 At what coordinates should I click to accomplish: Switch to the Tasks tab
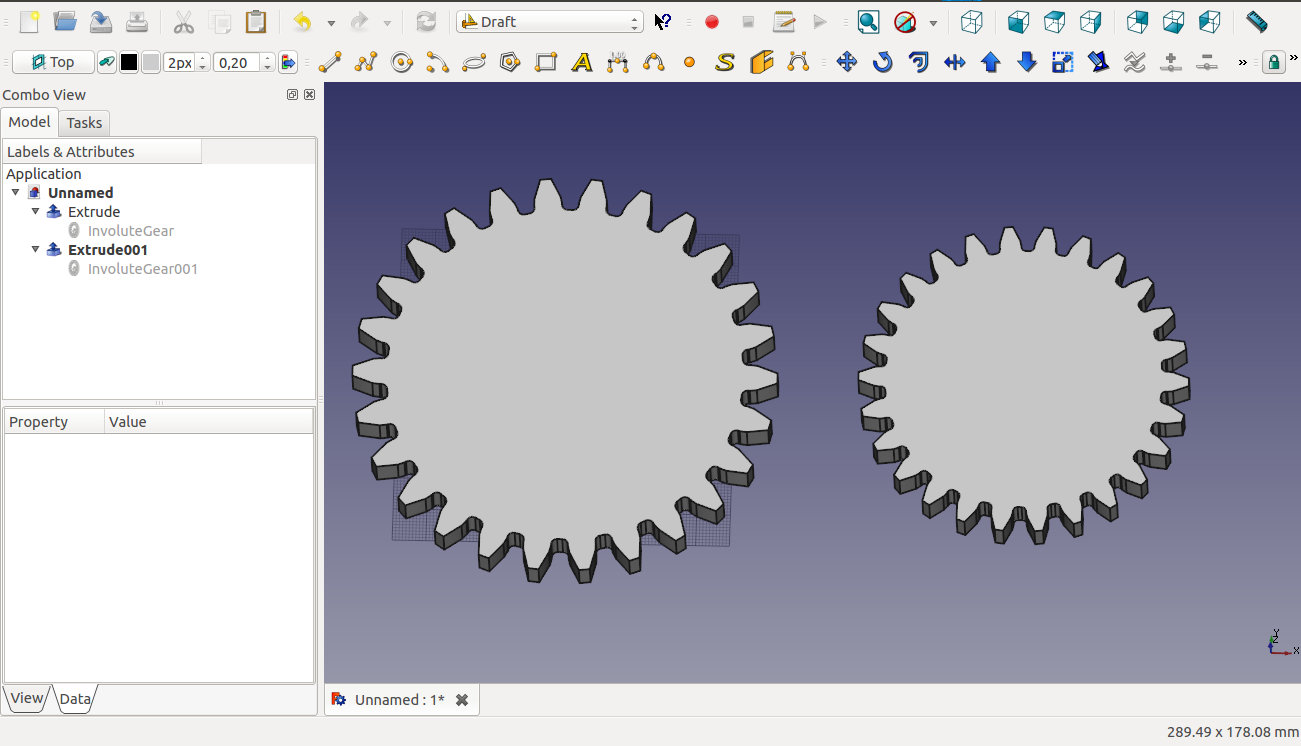click(x=84, y=123)
